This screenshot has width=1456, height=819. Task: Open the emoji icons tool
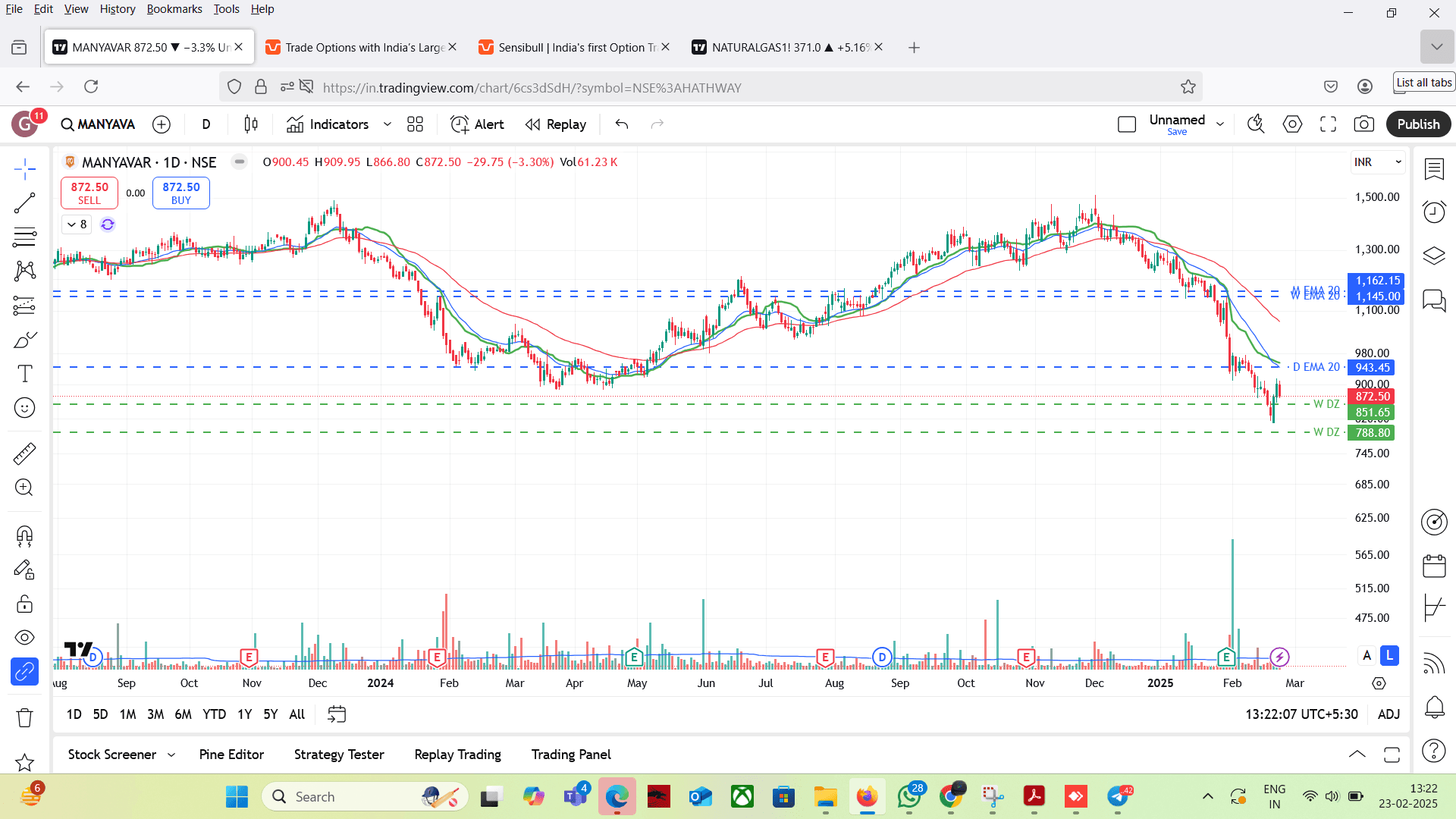coord(24,408)
